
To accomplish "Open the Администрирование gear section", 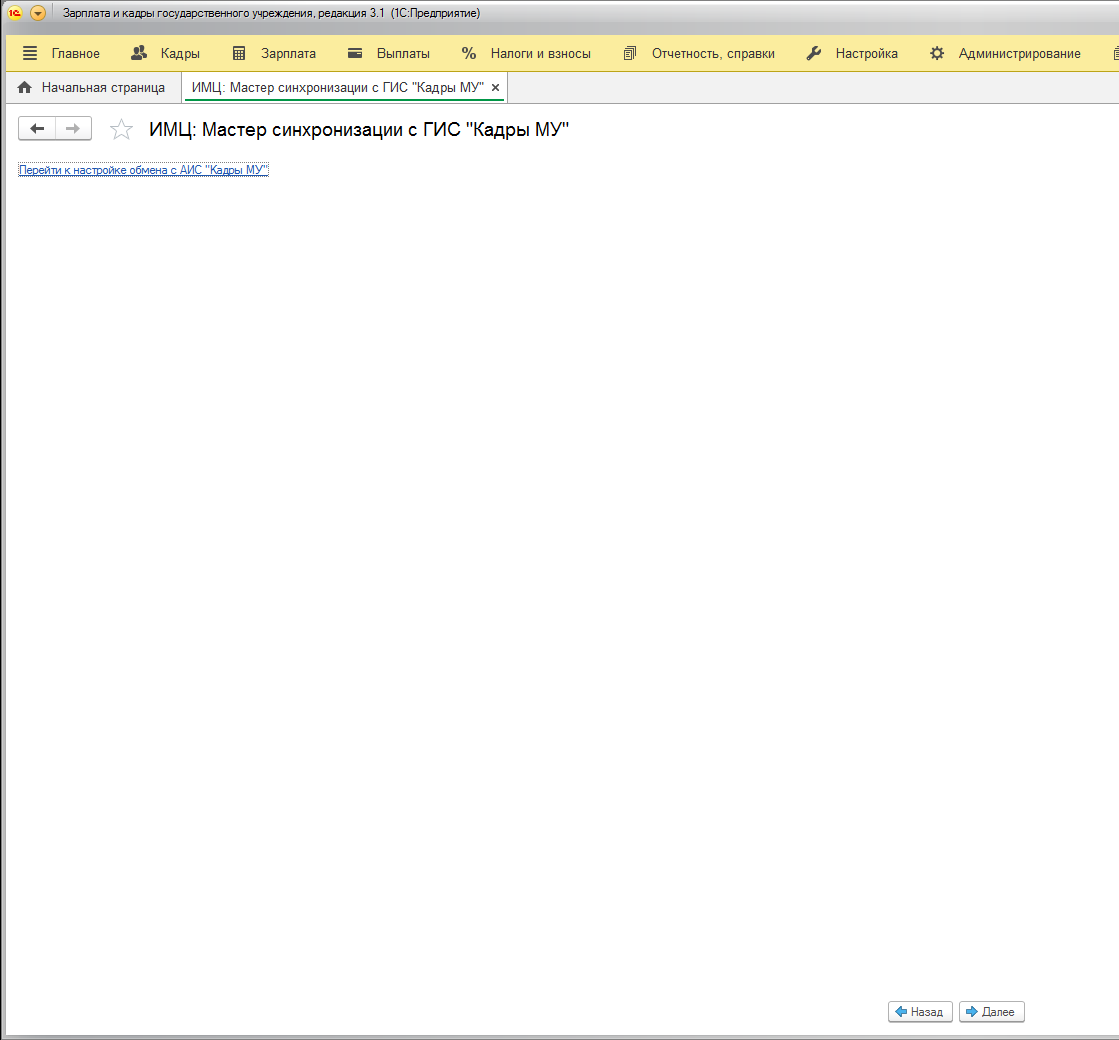I will click(1005, 54).
